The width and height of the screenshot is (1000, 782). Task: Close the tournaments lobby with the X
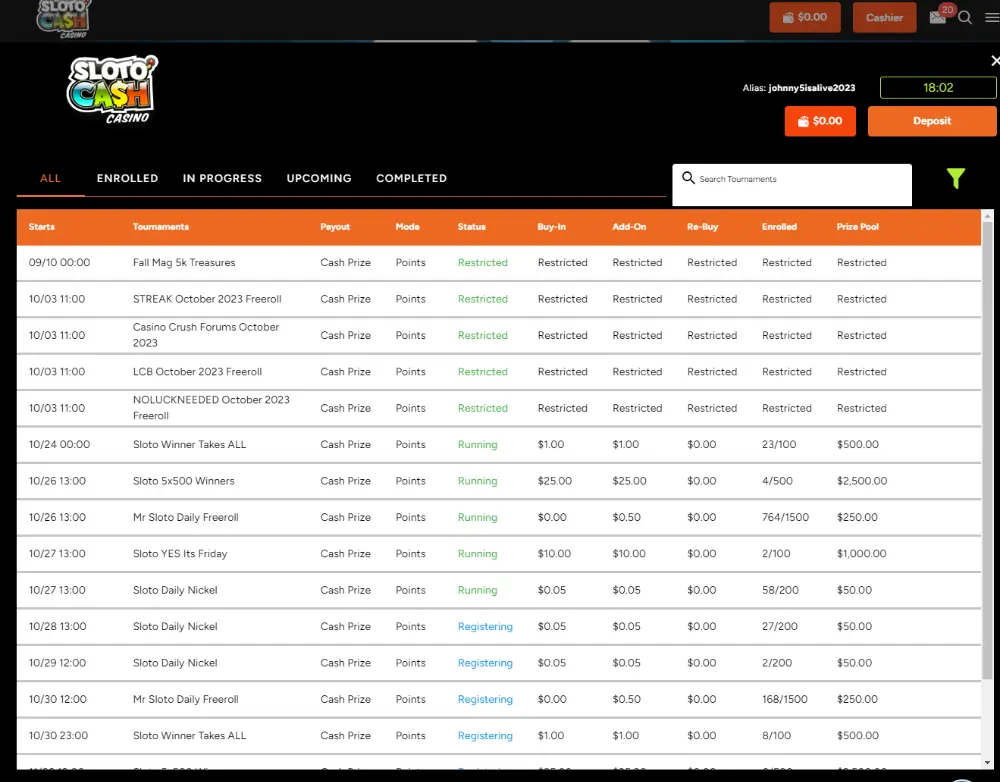[x=995, y=61]
